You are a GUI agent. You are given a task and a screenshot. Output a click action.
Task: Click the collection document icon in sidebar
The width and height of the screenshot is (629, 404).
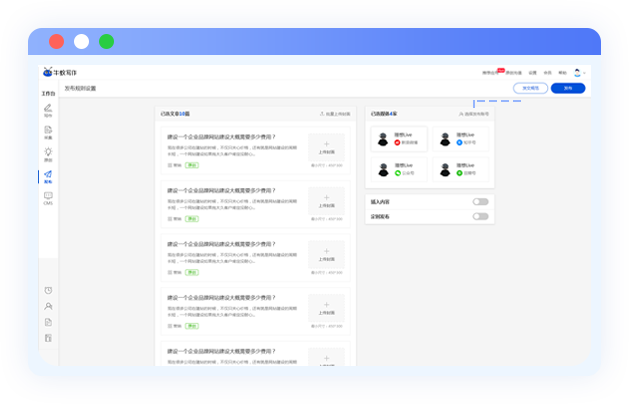click(x=48, y=130)
